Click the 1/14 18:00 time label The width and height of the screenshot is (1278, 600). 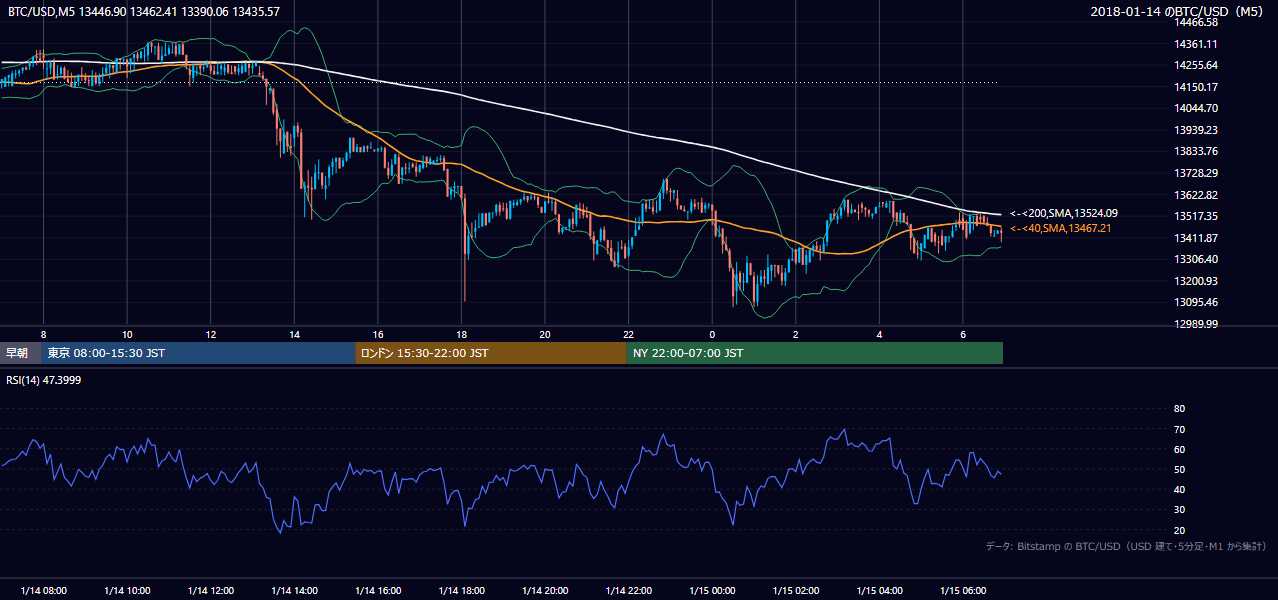click(x=461, y=590)
